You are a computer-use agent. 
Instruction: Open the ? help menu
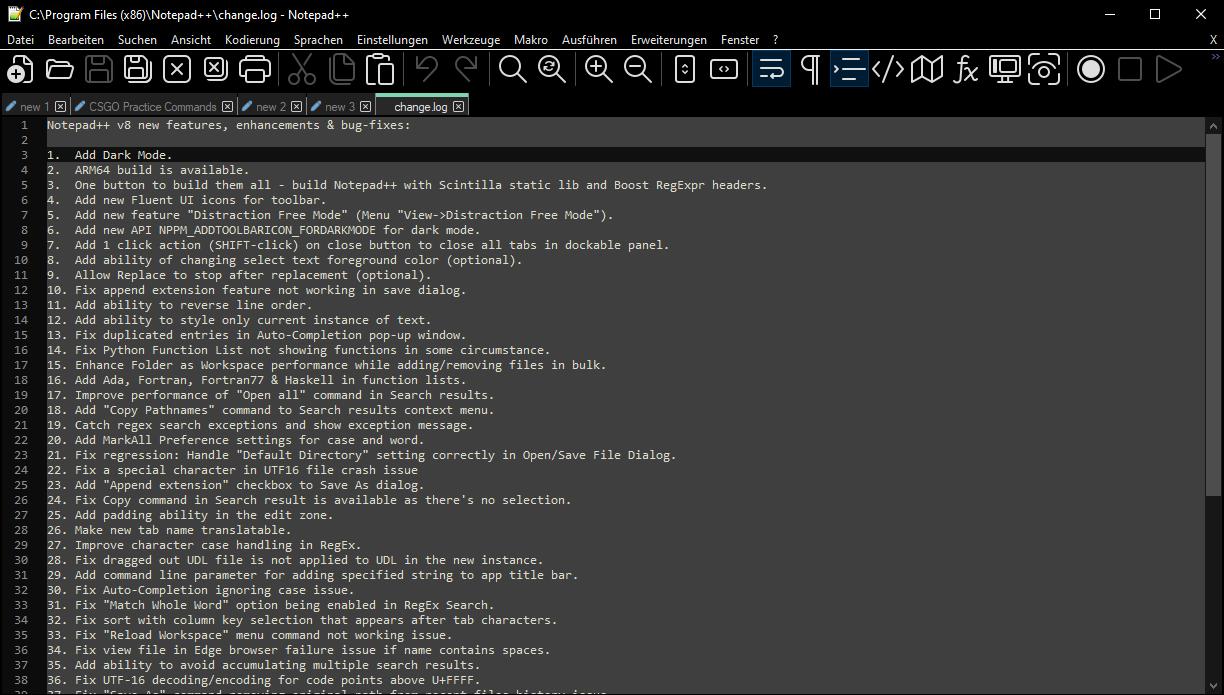[775, 40]
